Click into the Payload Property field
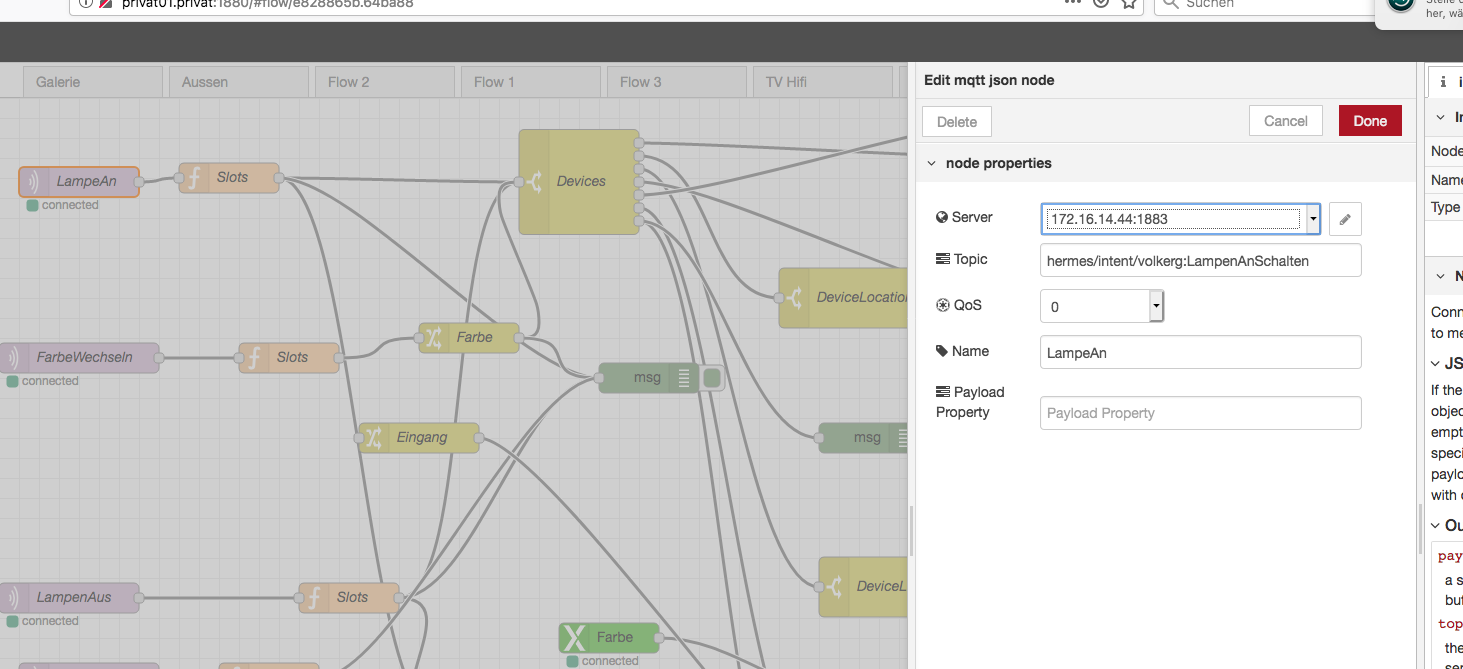Screen dimensions: 1463x669 (1200, 413)
